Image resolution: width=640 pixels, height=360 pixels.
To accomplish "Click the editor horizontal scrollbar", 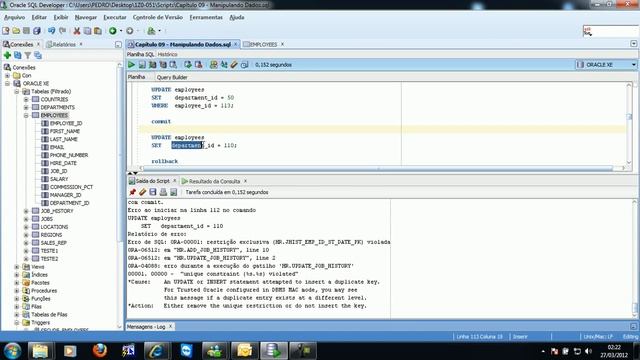I will (378, 168).
